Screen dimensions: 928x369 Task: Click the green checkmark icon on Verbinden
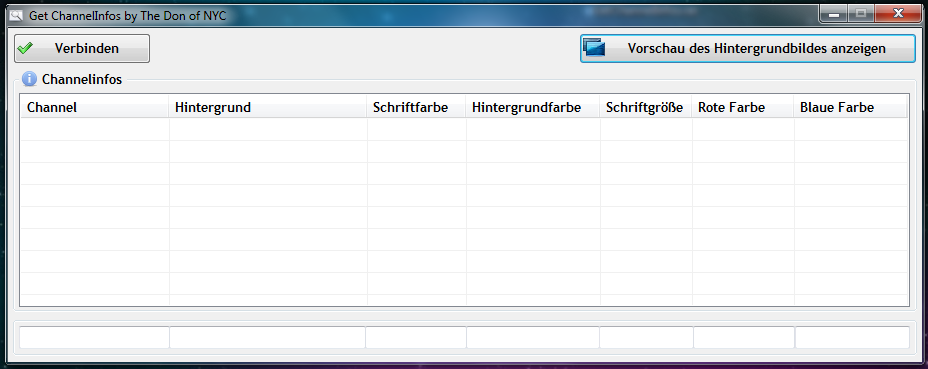(25, 48)
